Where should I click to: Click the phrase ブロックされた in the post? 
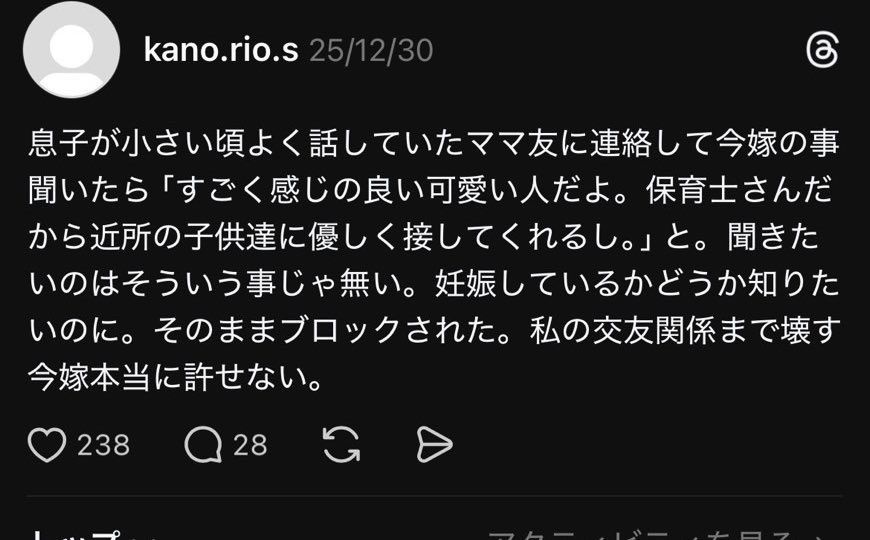tap(388, 331)
